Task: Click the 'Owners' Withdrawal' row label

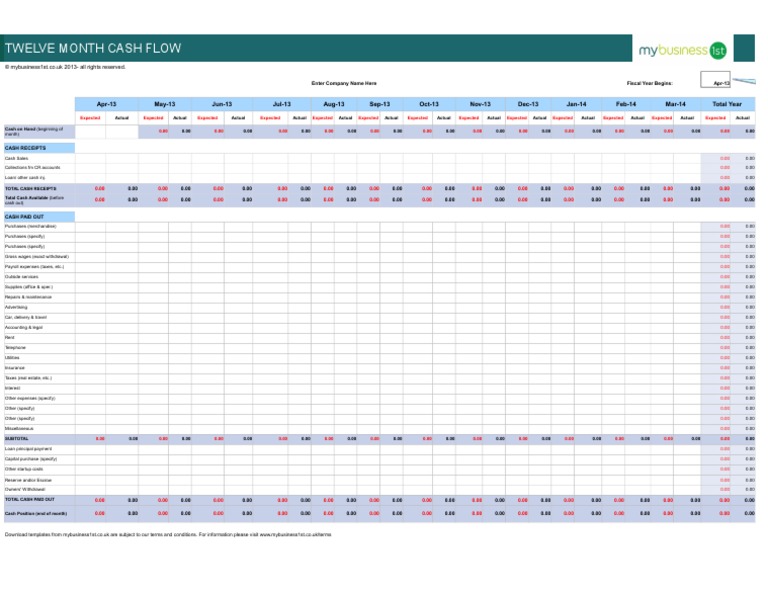Action: (25, 489)
